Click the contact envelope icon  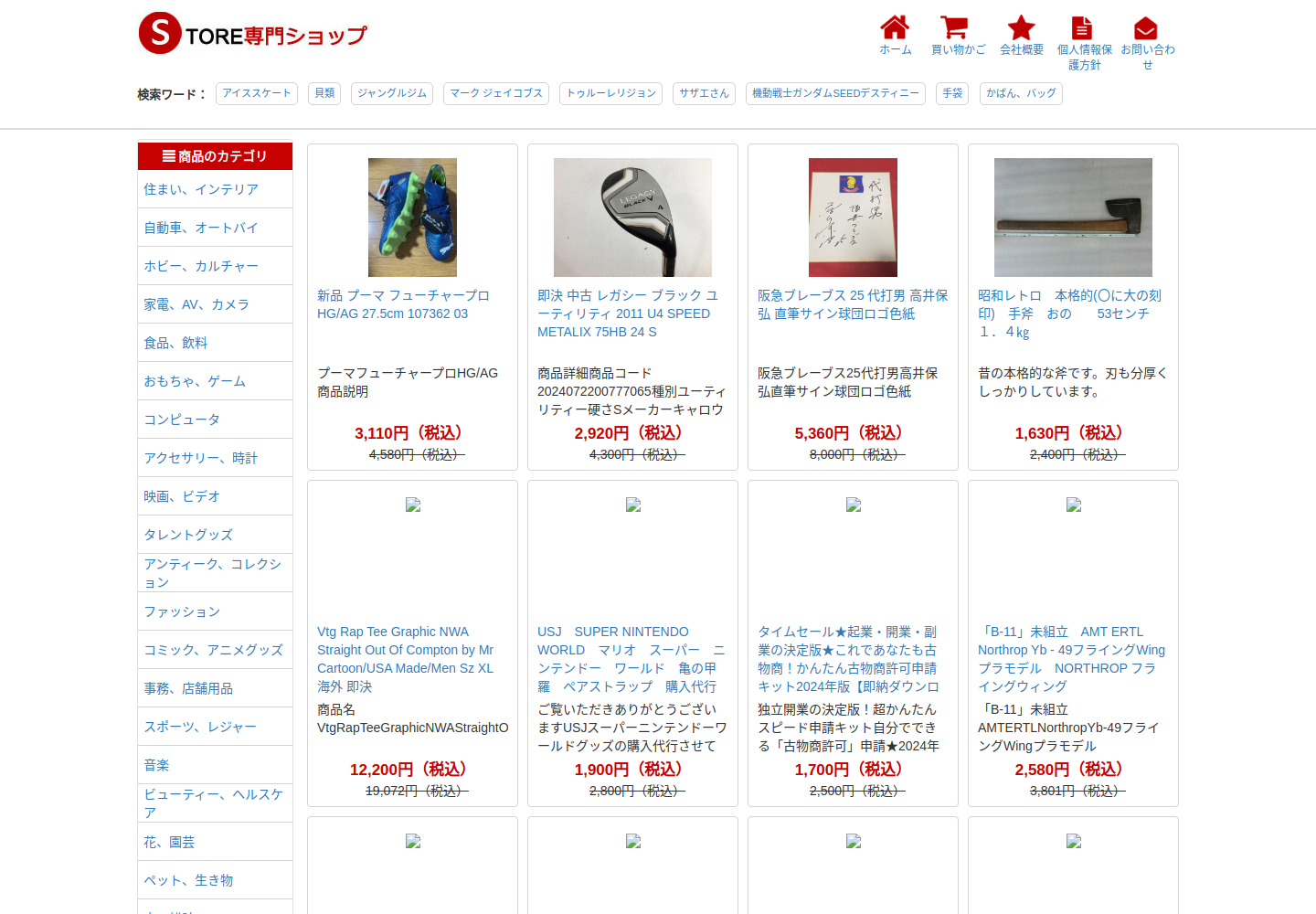point(1146,28)
